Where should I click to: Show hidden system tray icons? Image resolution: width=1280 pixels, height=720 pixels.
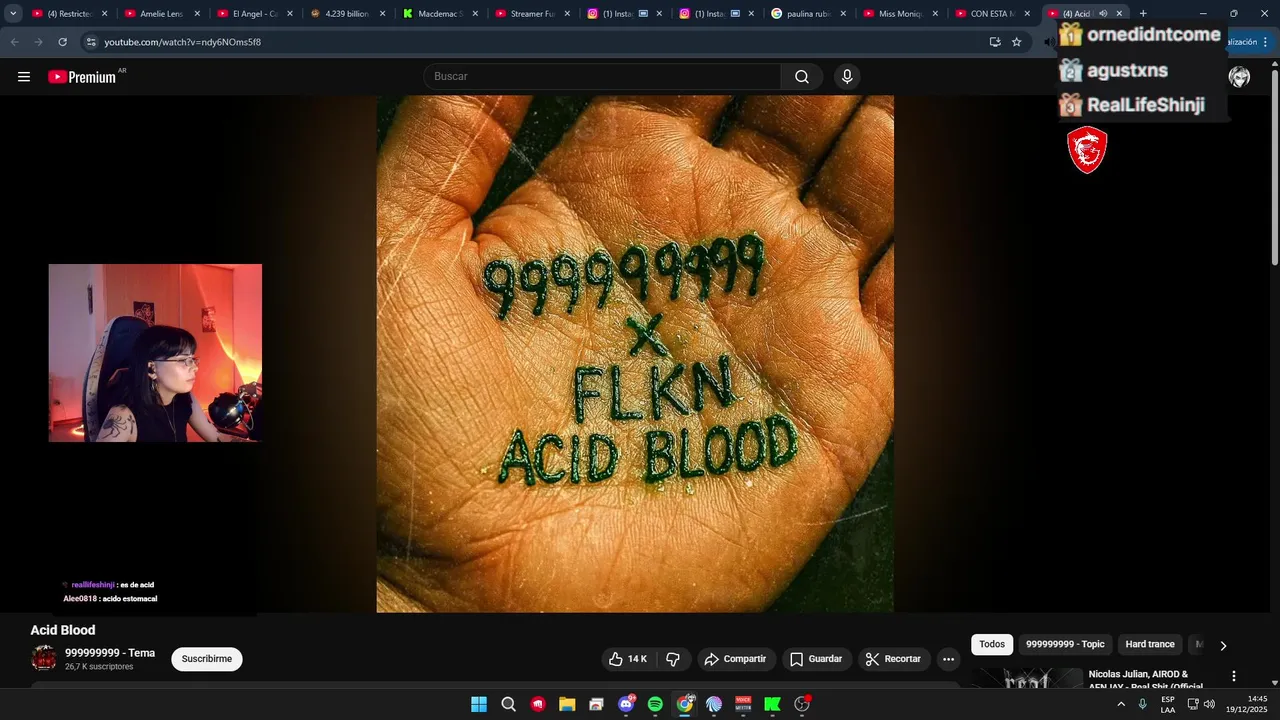click(x=1121, y=704)
